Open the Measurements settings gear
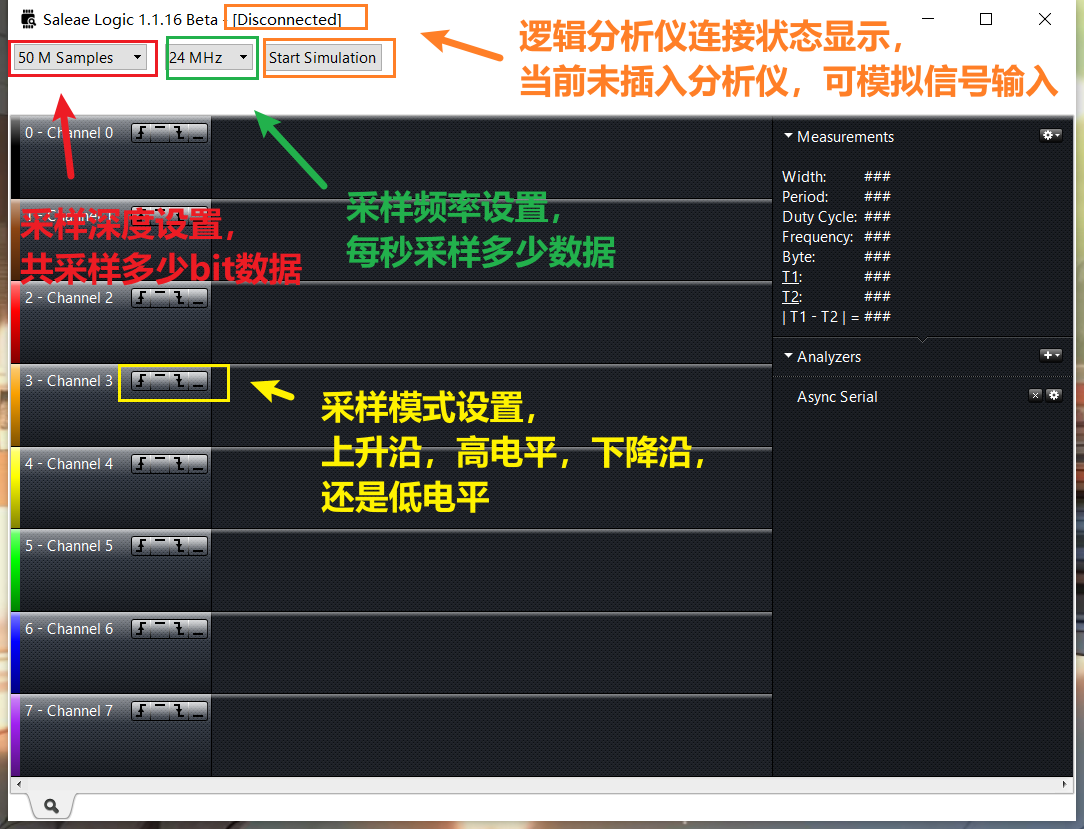Image resolution: width=1084 pixels, height=829 pixels. coord(1050,135)
